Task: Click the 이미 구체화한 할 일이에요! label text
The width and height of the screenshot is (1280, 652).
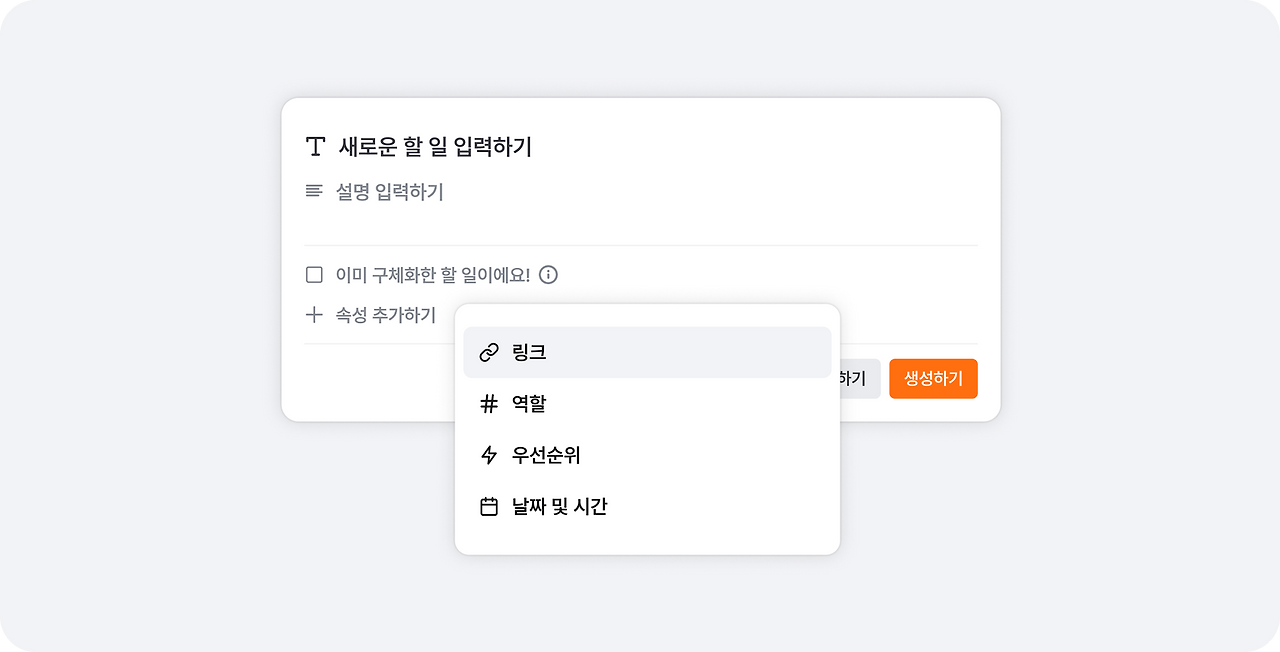Action: click(x=433, y=275)
